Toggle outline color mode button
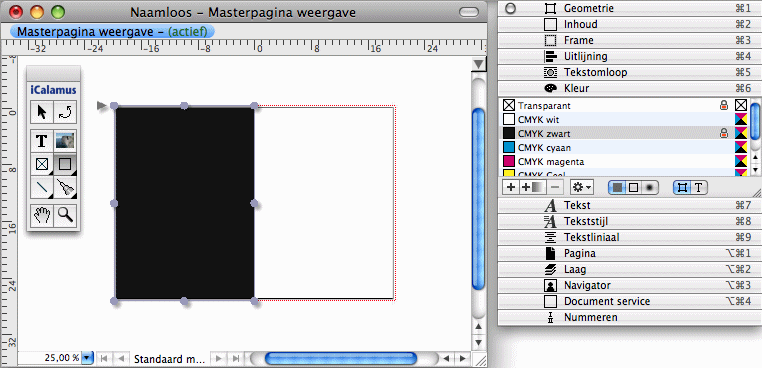This screenshot has width=762, height=368. click(x=633, y=187)
